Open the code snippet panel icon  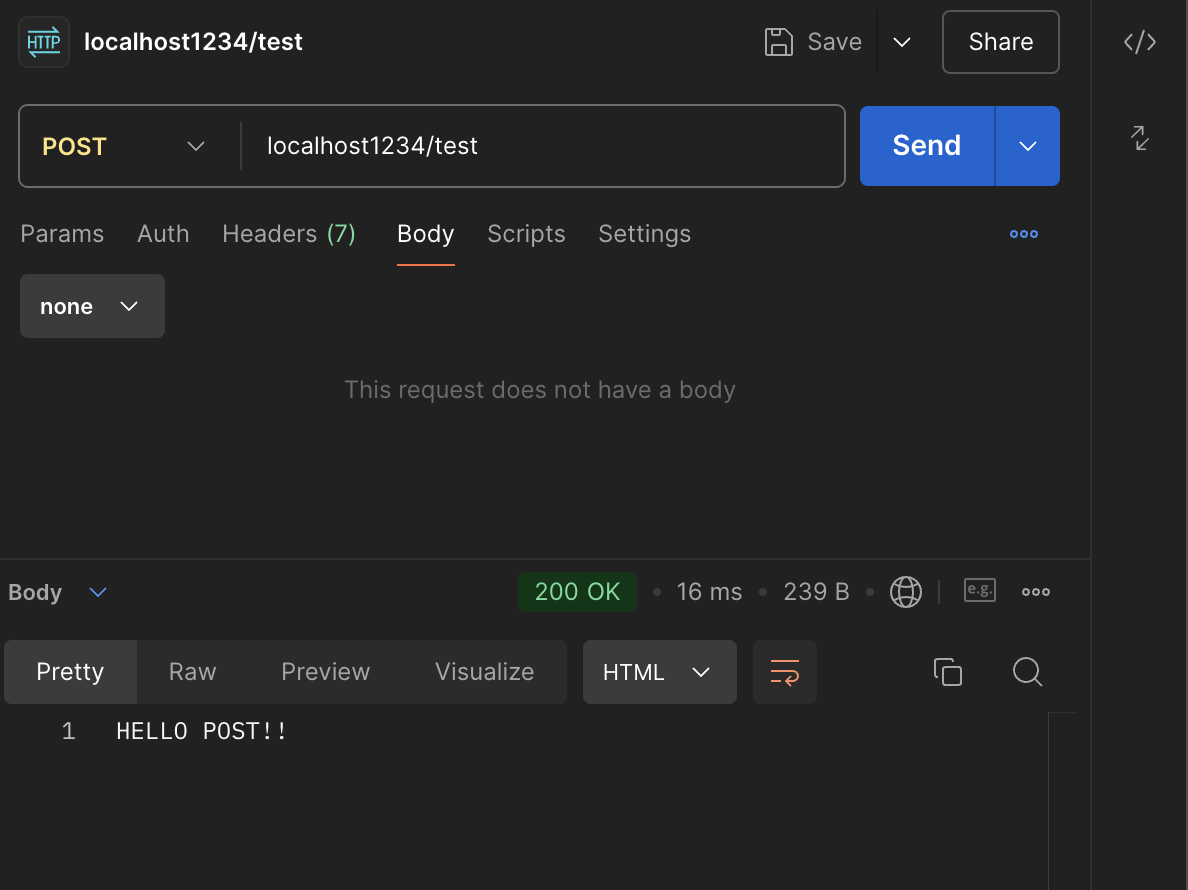point(1140,42)
